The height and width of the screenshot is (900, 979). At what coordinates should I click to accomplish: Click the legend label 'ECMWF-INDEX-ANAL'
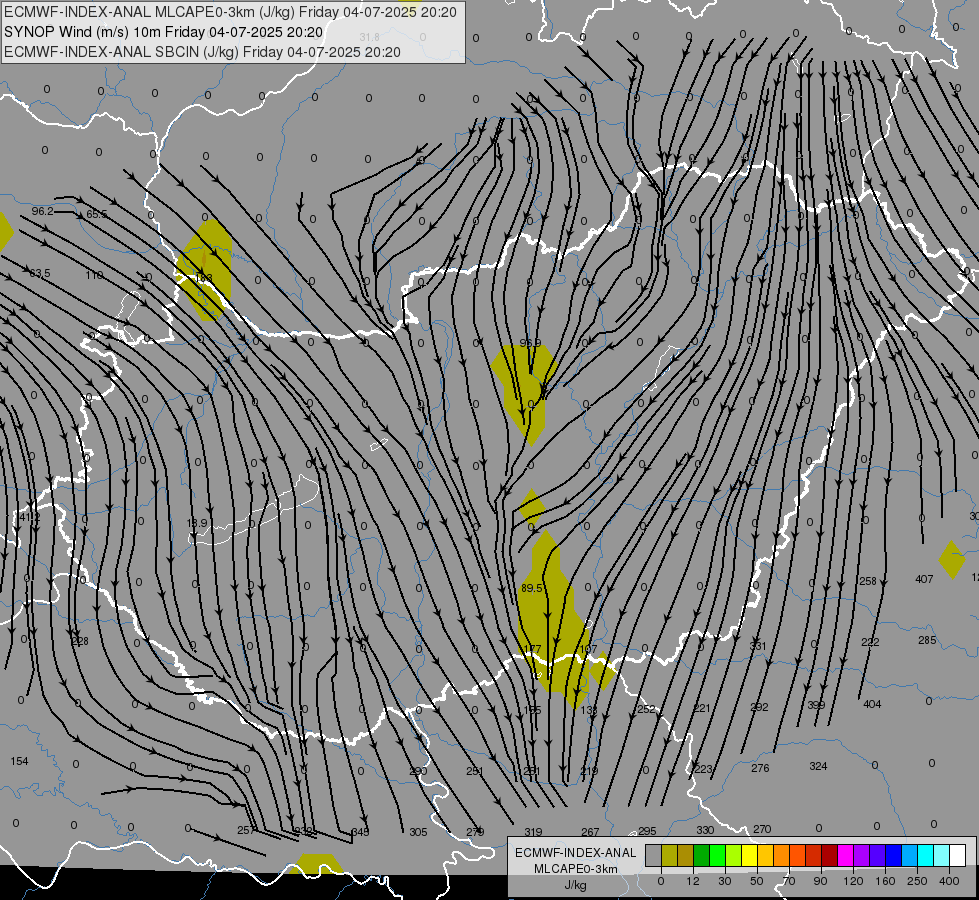coord(576,853)
